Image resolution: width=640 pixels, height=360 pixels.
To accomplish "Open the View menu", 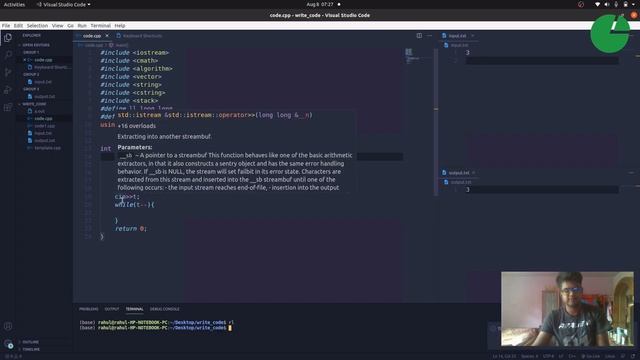I will [58, 25].
